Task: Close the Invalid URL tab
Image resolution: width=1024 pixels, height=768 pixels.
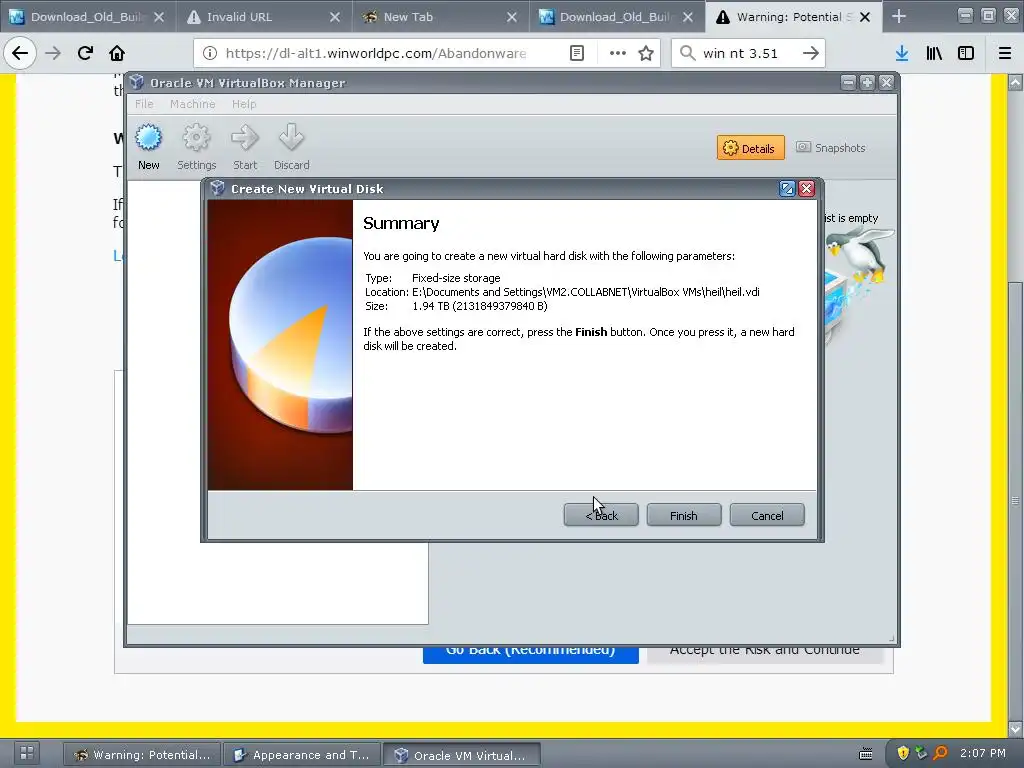Action: click(x=335, y=17)
